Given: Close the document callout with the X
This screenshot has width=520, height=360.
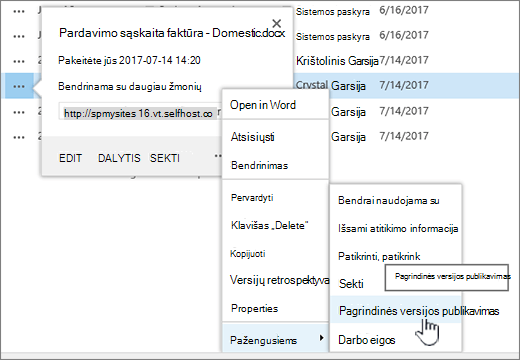Looking at the screenshot, I should 277,23.
